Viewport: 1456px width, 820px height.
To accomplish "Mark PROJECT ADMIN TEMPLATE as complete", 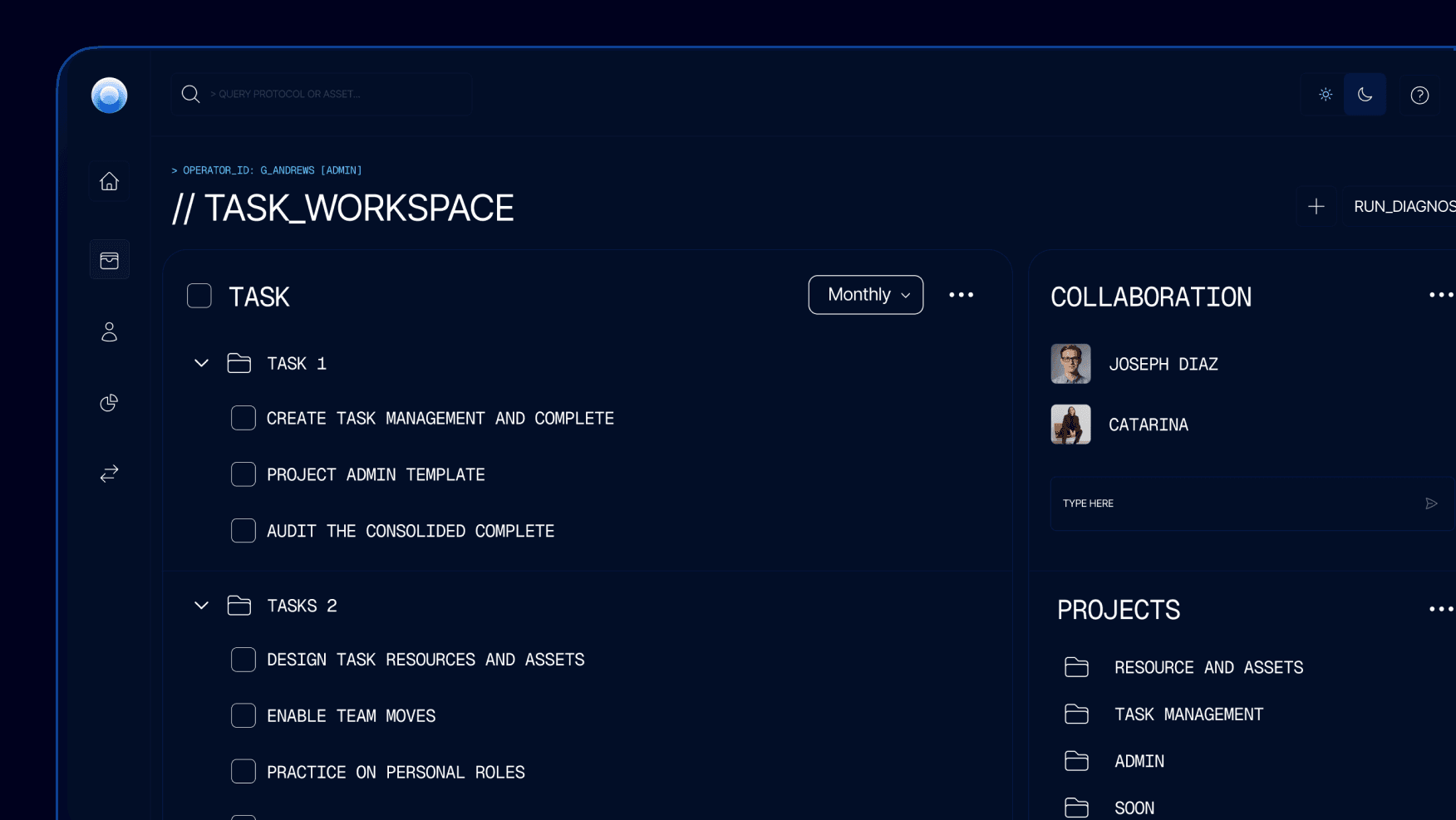I will tap(243, 474).
